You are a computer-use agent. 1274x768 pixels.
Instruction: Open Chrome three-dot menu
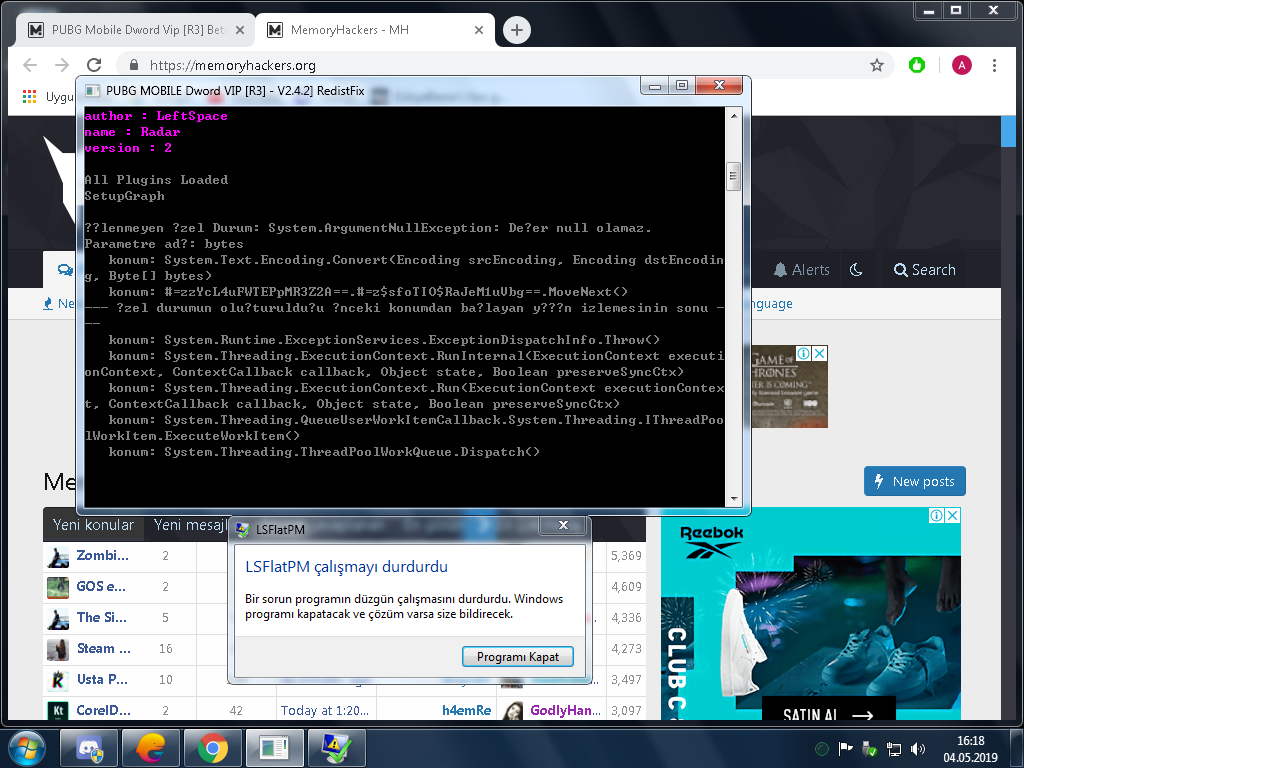[x=994, y=65]
